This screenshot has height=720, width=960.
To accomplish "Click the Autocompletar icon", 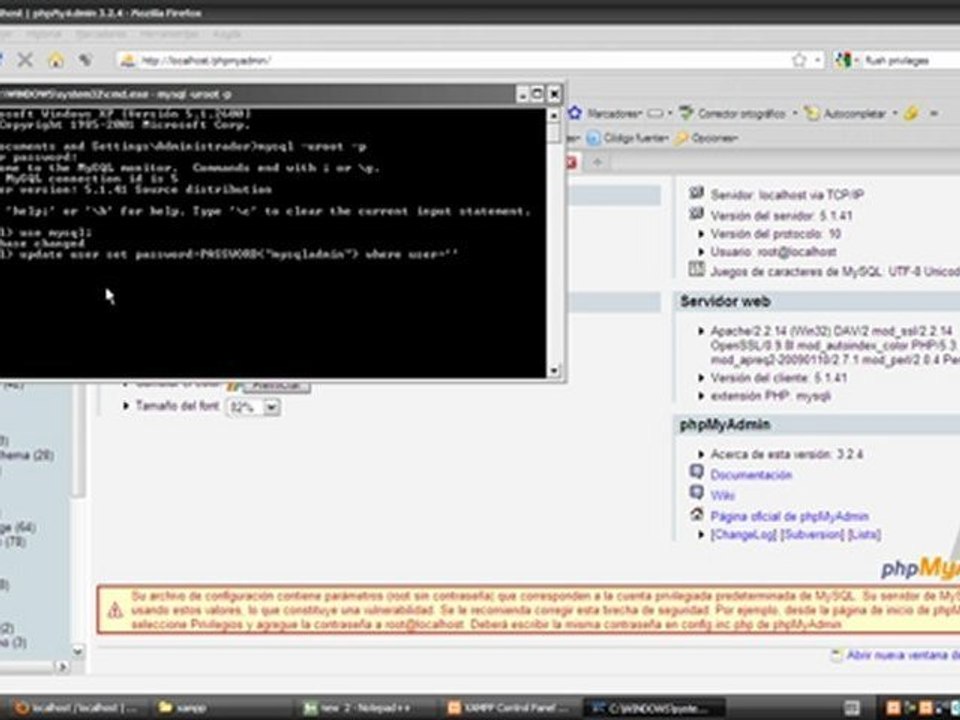I will (812, 113).
